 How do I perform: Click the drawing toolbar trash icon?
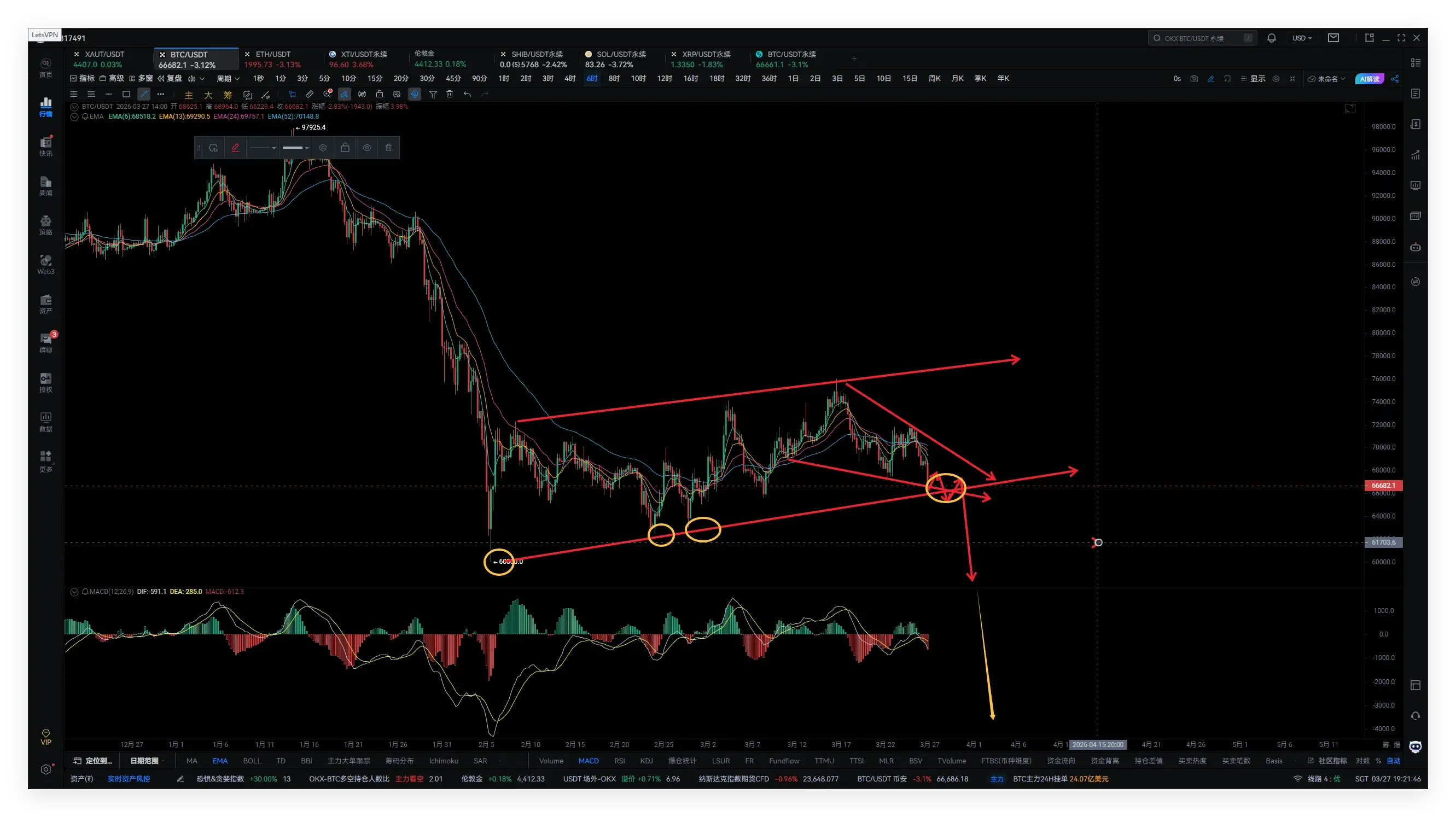[450, 95]
